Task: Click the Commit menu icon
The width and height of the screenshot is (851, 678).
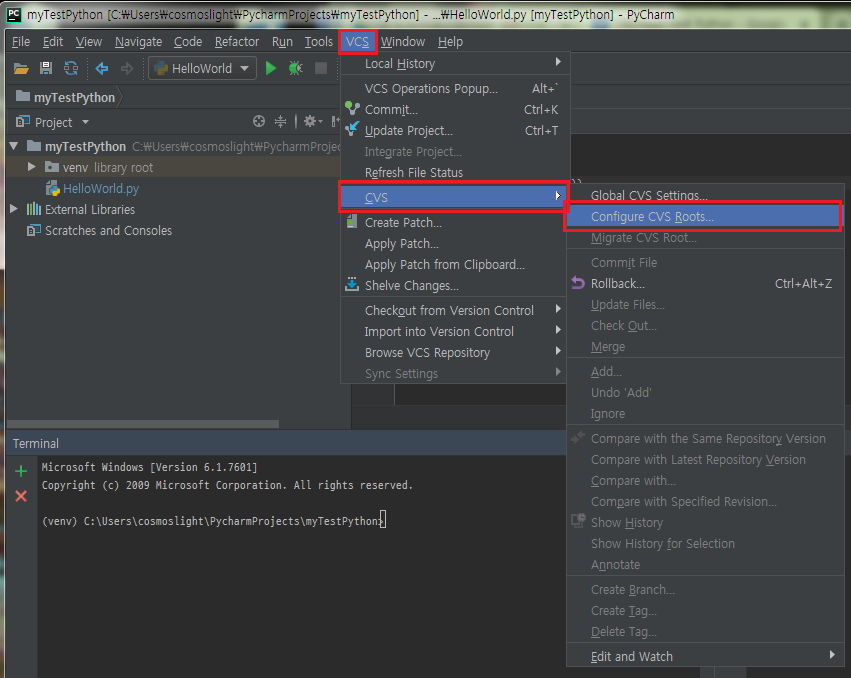Action: point(352,109)
